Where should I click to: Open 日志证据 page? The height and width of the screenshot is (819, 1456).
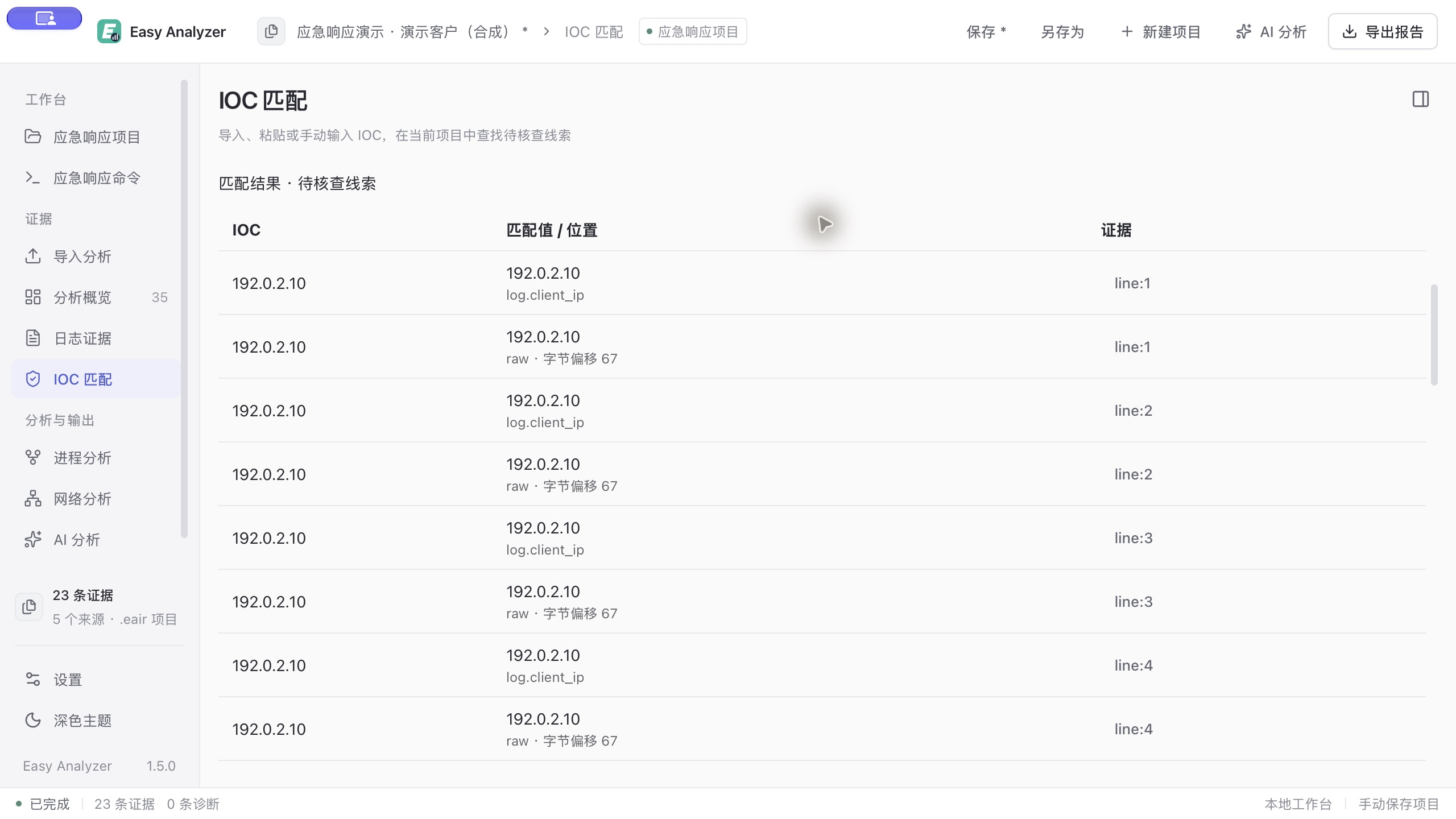pos(96,338)
